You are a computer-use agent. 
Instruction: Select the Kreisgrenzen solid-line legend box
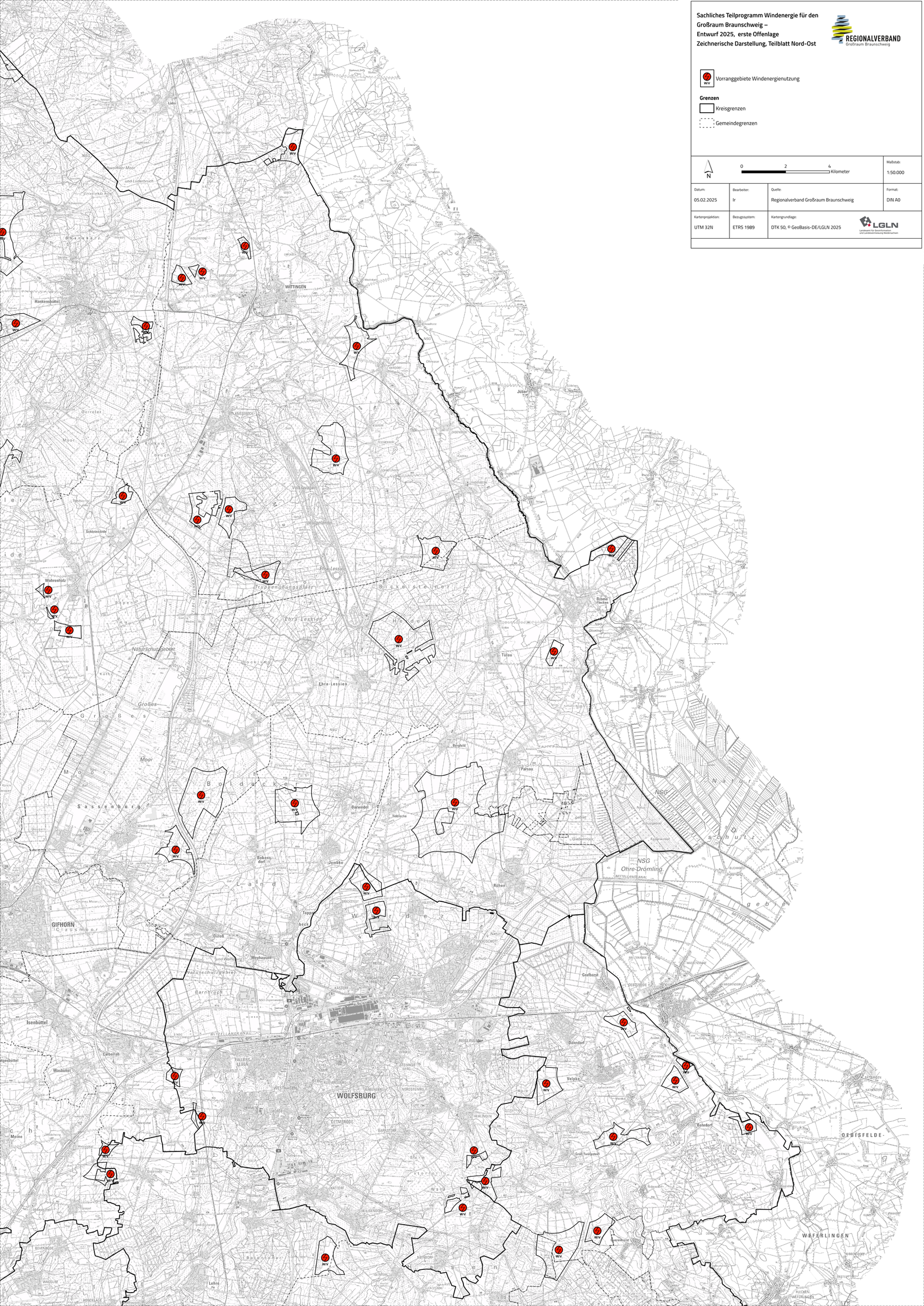point(706,108)
